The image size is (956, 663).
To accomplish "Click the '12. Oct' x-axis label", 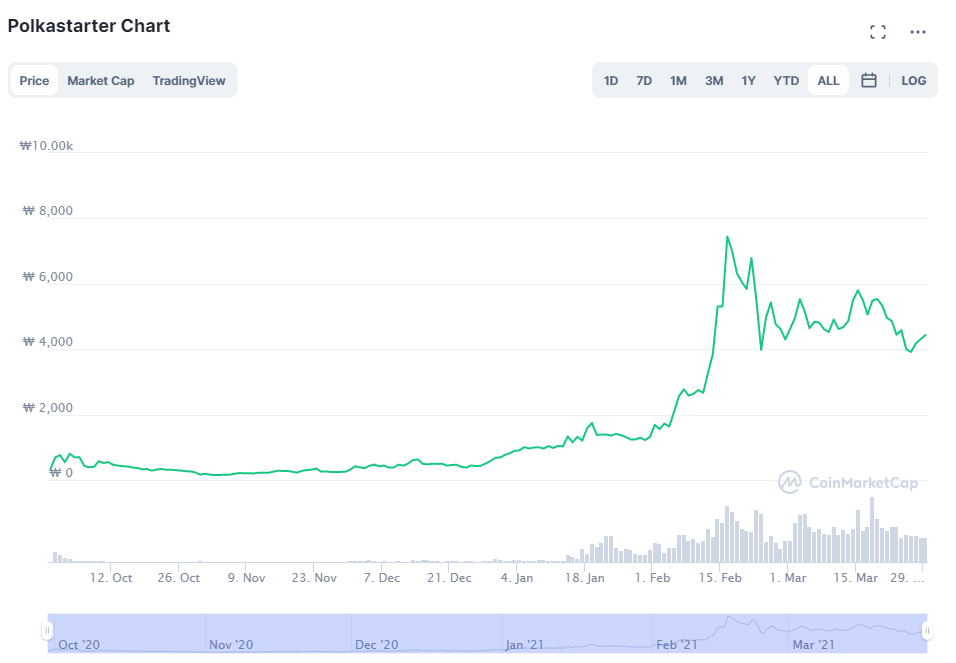I will pyautogui.click(x=111, y=578).
